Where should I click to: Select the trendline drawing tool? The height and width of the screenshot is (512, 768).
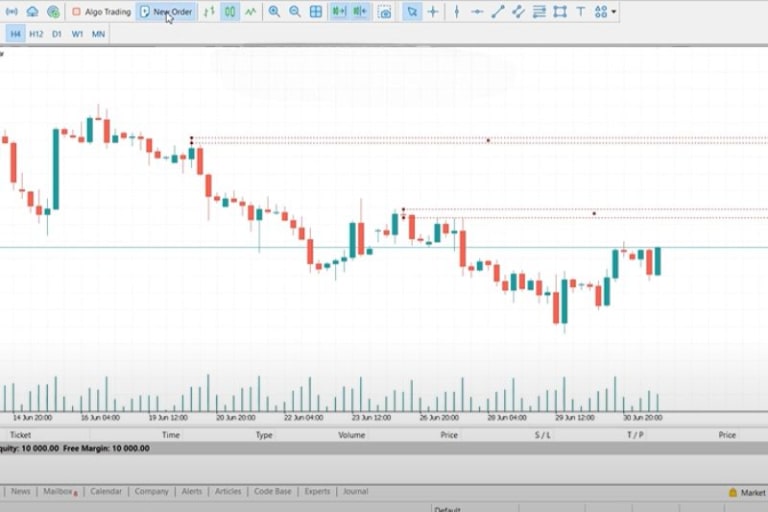tap(498, 12)
